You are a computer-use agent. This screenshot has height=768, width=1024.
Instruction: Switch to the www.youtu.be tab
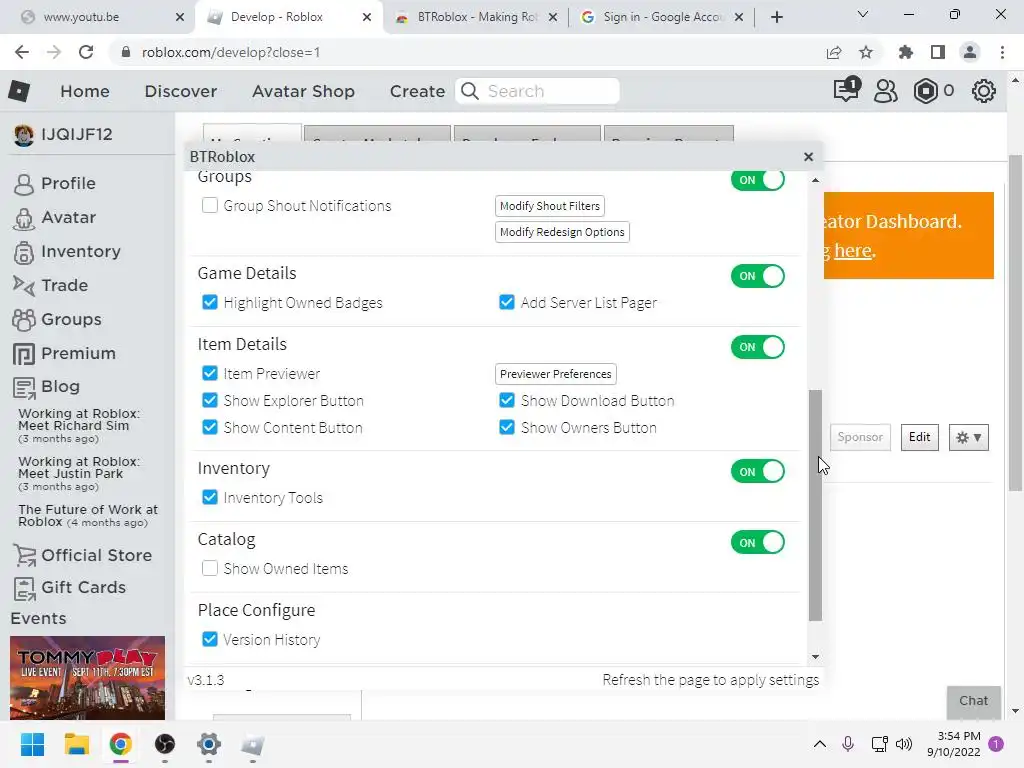(98, 17)
